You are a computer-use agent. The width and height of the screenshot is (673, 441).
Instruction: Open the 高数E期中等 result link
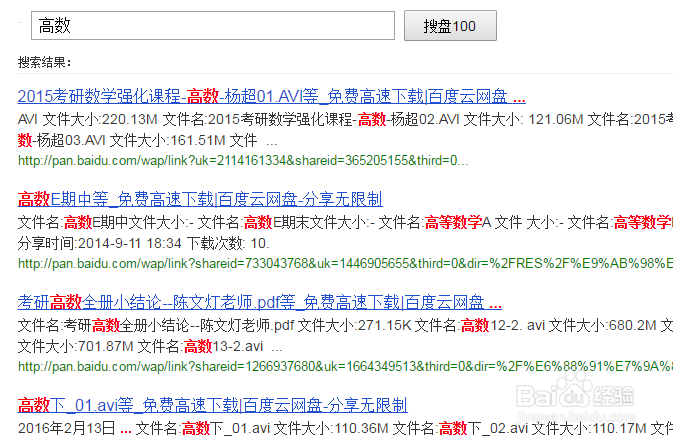[x=200, y=199]
